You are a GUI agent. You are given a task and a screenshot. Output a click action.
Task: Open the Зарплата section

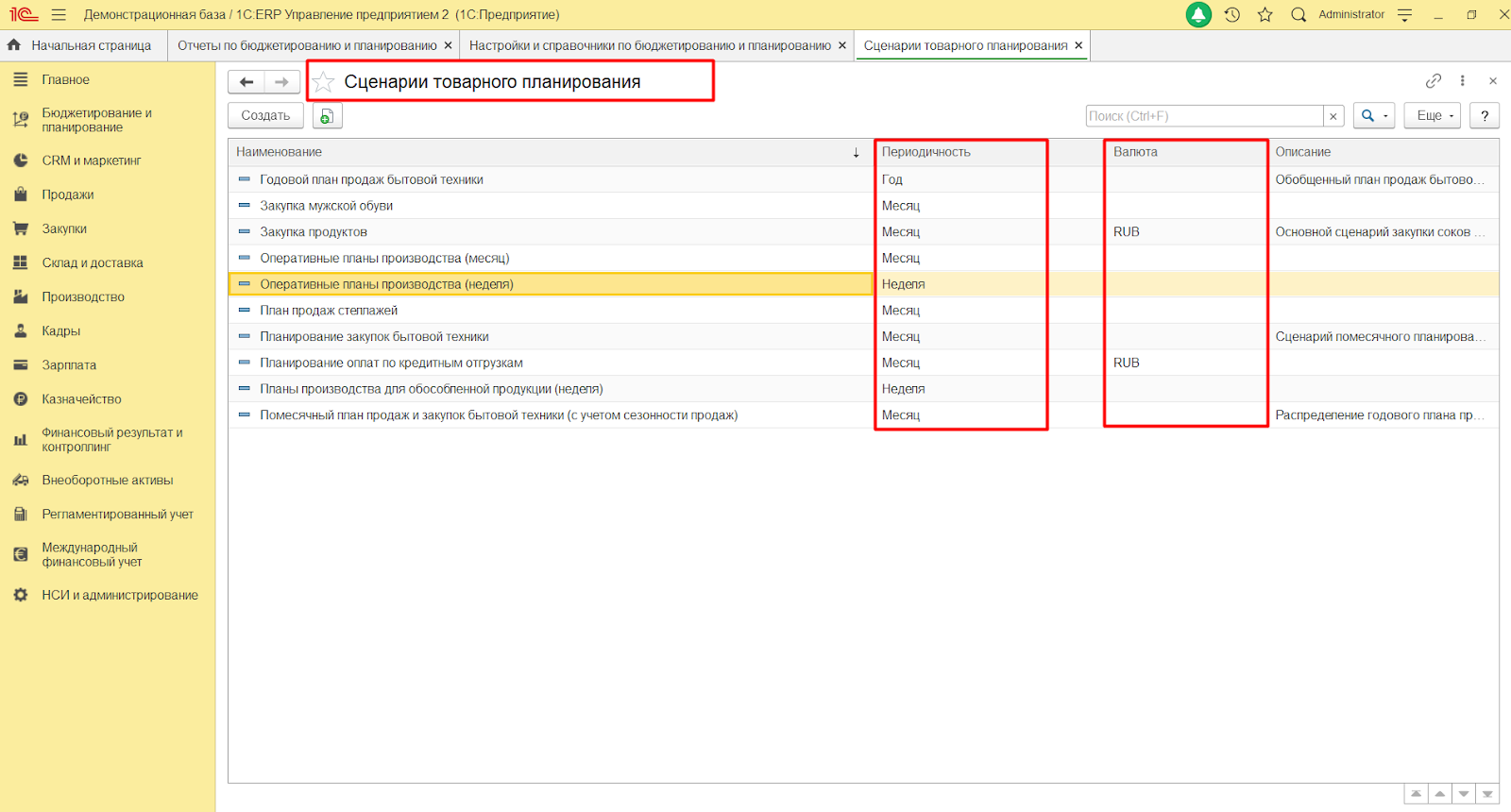[x=69, y=364]
